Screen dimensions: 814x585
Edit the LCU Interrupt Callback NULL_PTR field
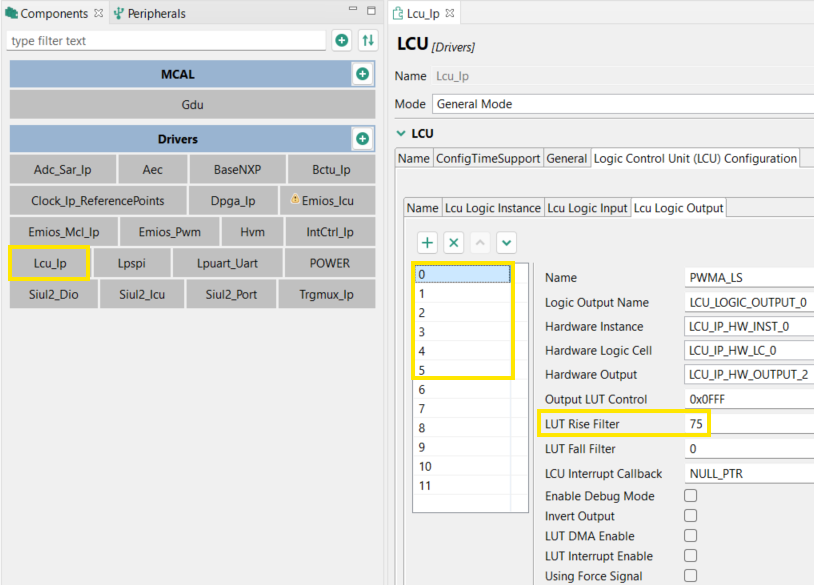click(x=749, y=473)
